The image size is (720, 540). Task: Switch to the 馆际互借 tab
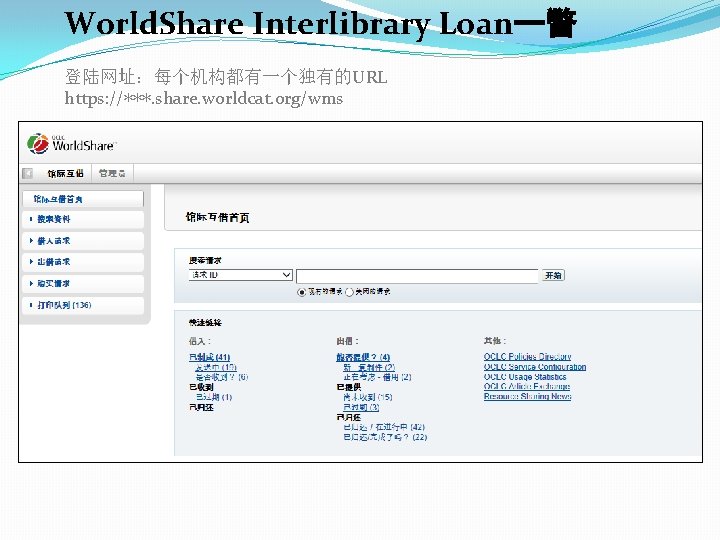tap(65, 173)
